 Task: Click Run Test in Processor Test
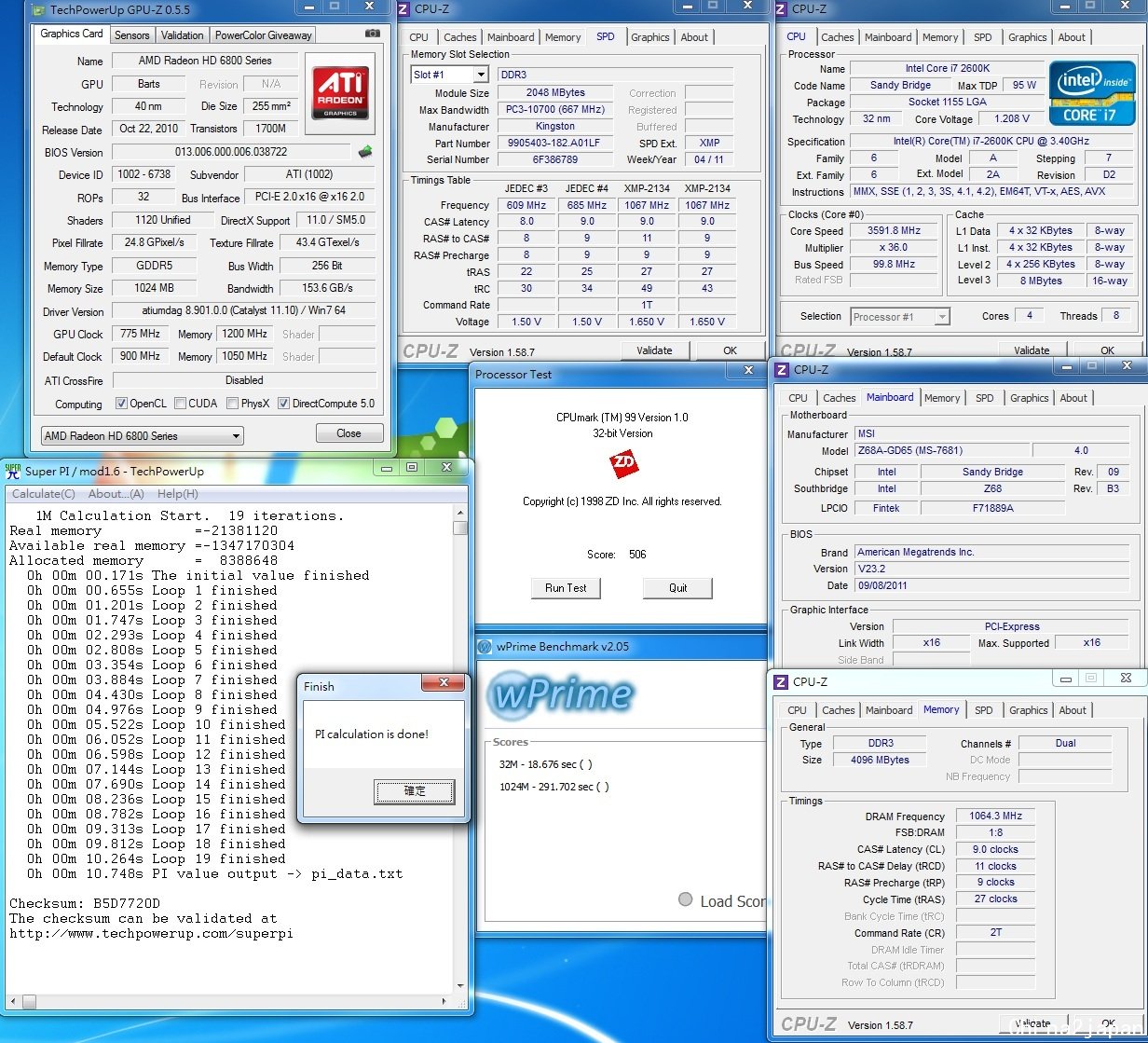pos(566,588)
